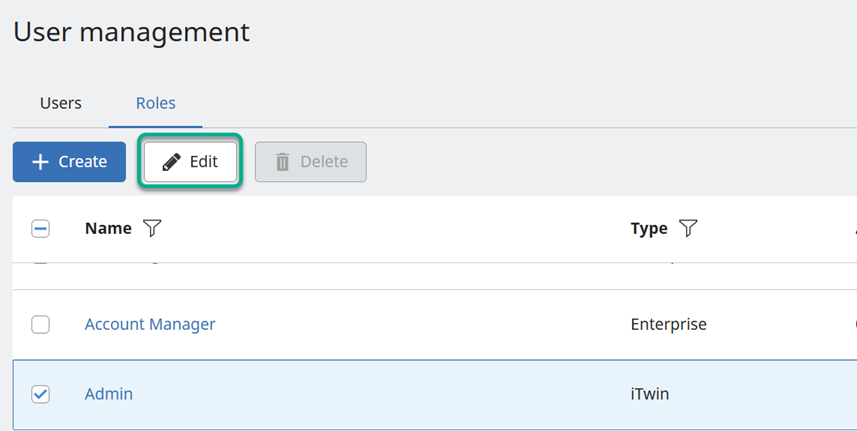Click the plus icon on Create button

41,162
